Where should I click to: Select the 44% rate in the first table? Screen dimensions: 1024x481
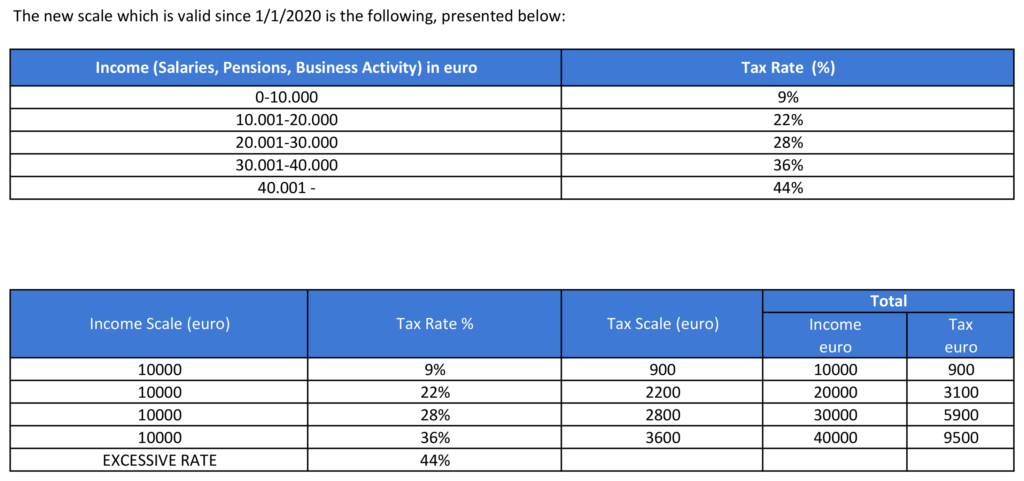(788, 188)
